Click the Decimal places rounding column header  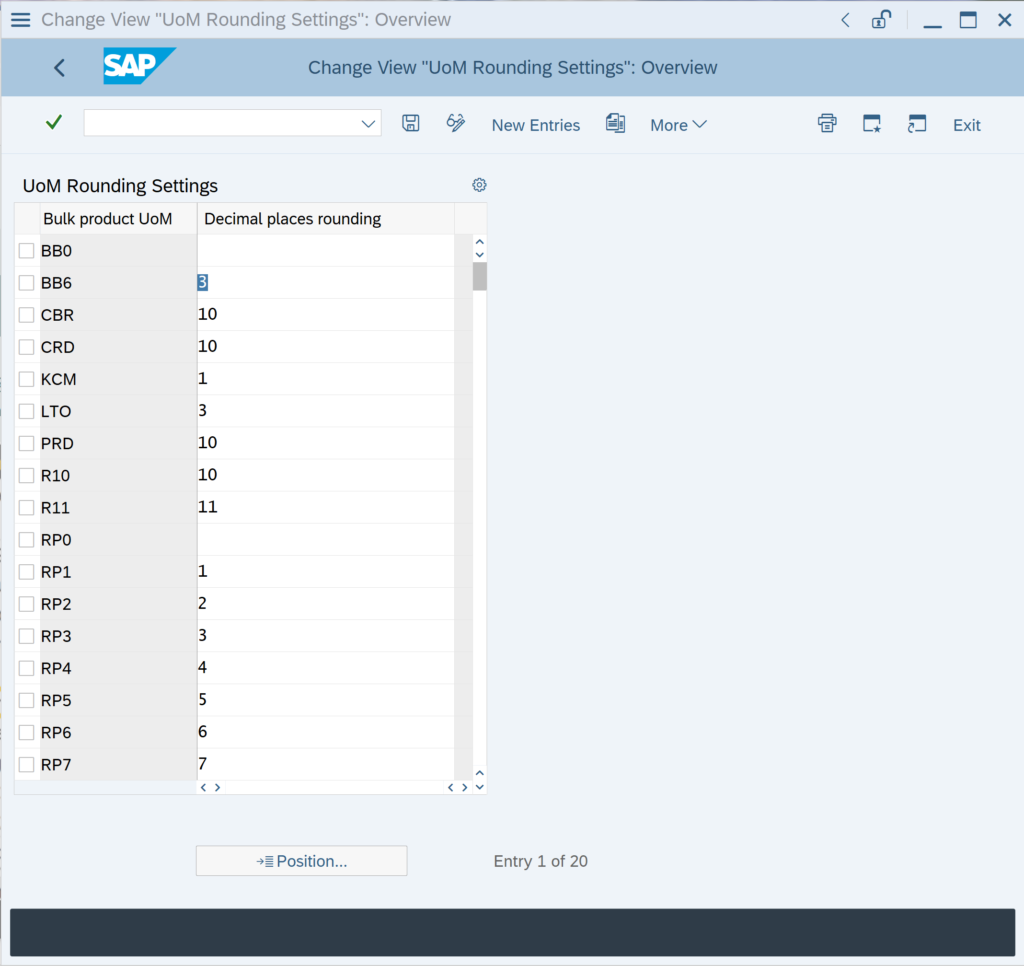[x=326, y=219]
